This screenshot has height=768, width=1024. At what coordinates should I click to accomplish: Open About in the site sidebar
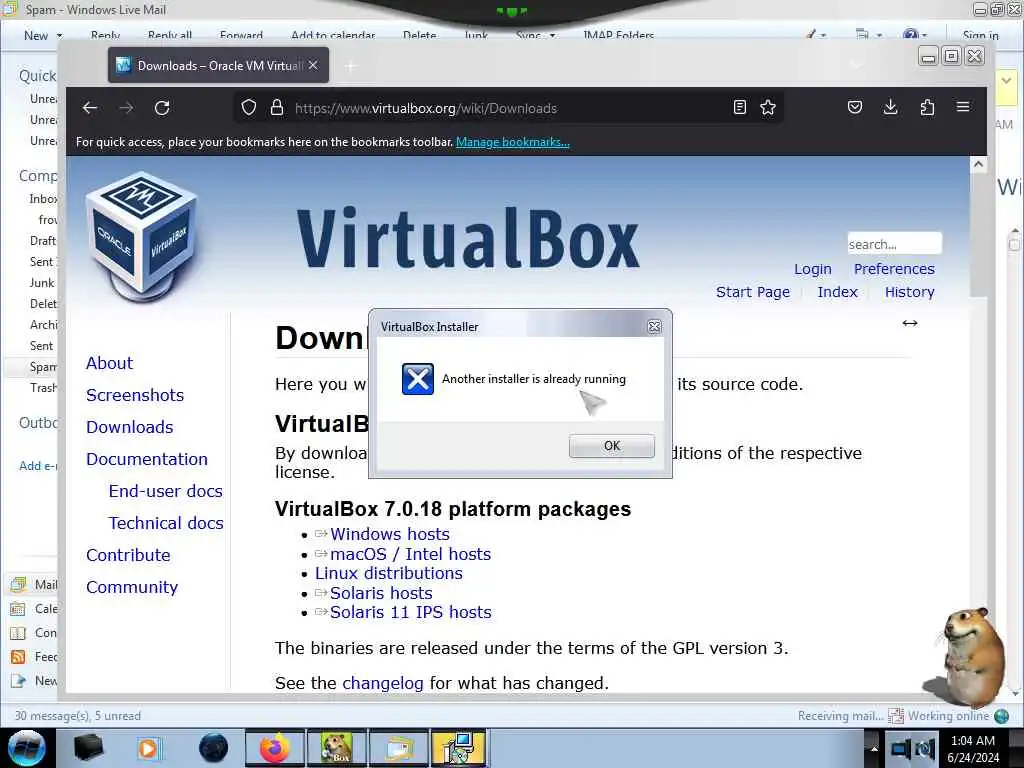pos(109,363)
